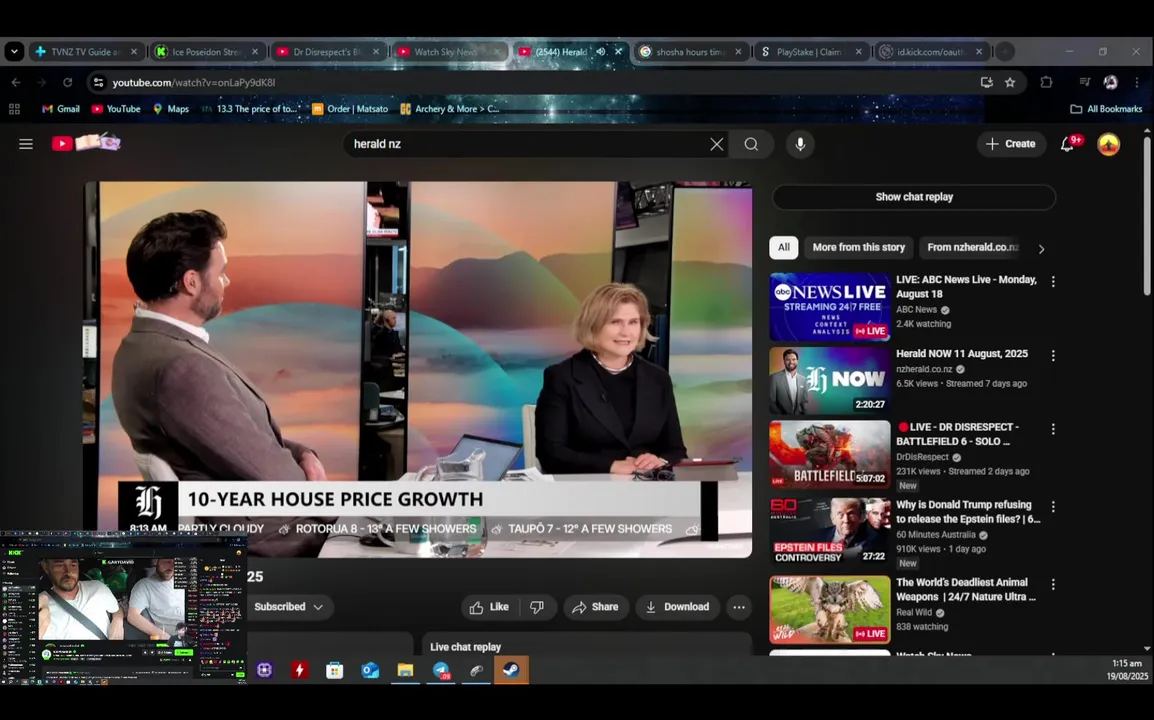Open a new browser tab
This screenshot has width=1154, height=720.
[1005, 52]
